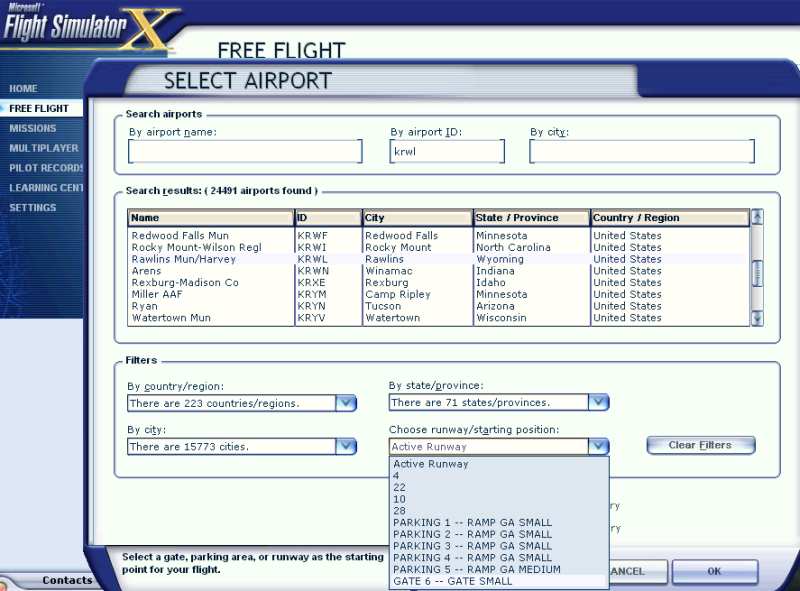Select GATE 6 -- GATE SMALL option
Image resolution: width=800 pixels, height=591 pixels.
coord(452,581)
